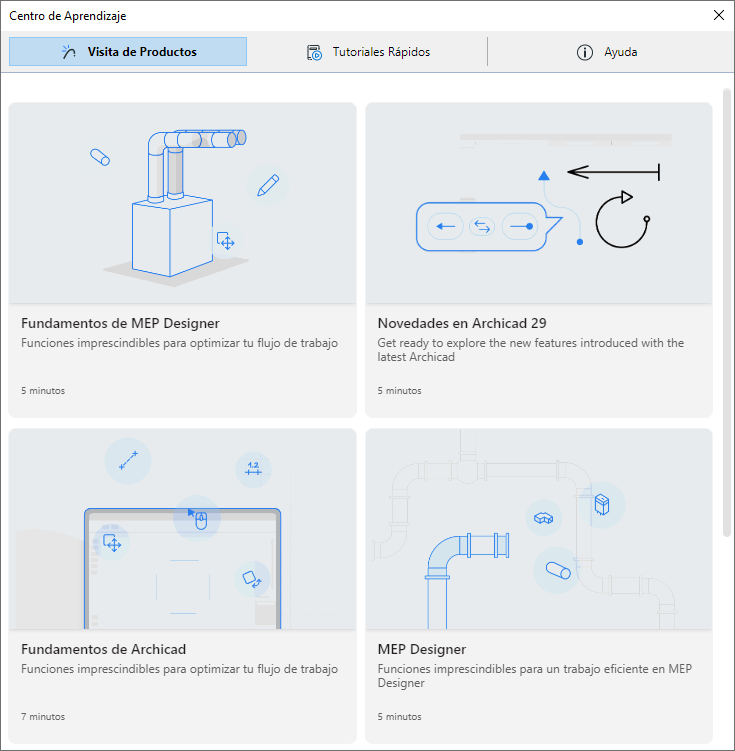Click the pencil icon in MEP illustration
Viewport: 735px width, 751px height.
[267, 185]
